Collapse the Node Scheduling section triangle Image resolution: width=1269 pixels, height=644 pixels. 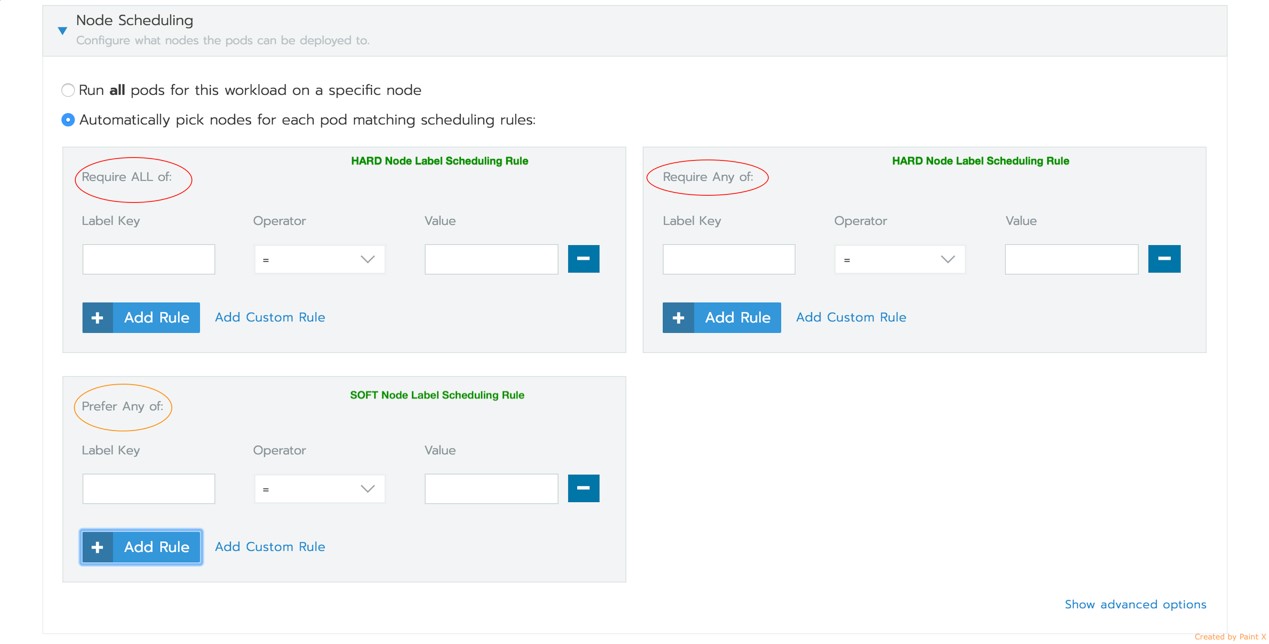pos(62,31)
